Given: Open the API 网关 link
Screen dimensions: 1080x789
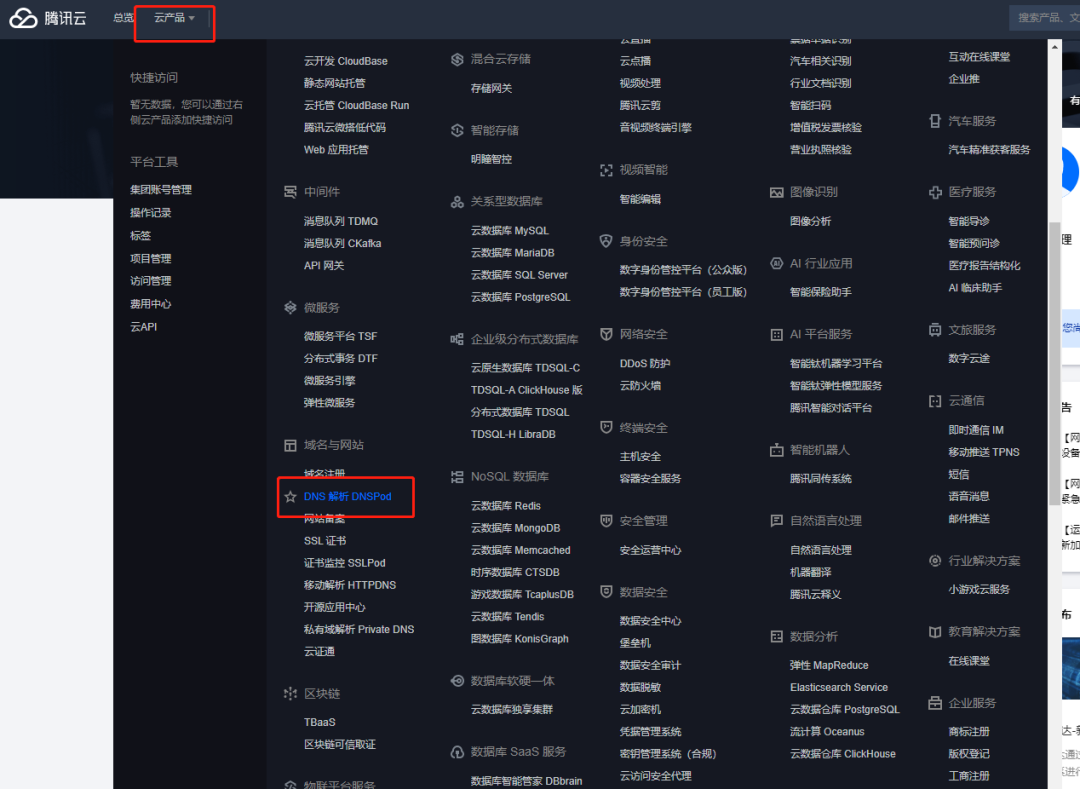Looking at the screenshot, I should [324, 265].
